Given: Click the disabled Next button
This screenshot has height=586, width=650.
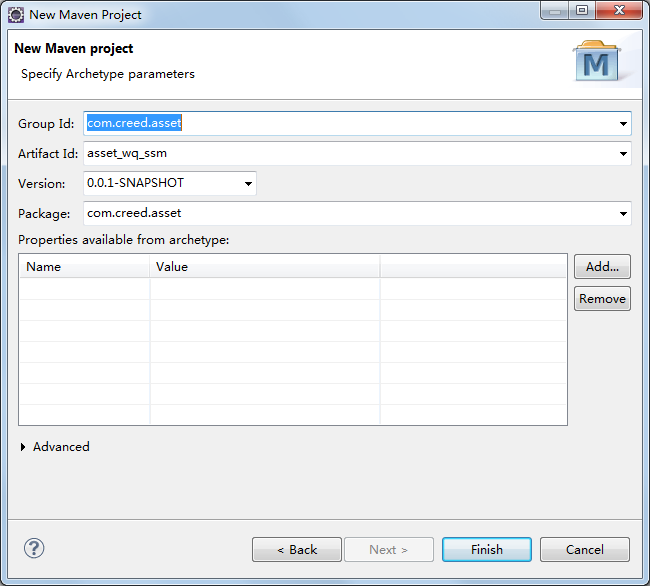Looking at the screenshot, I should coord(389,550).
